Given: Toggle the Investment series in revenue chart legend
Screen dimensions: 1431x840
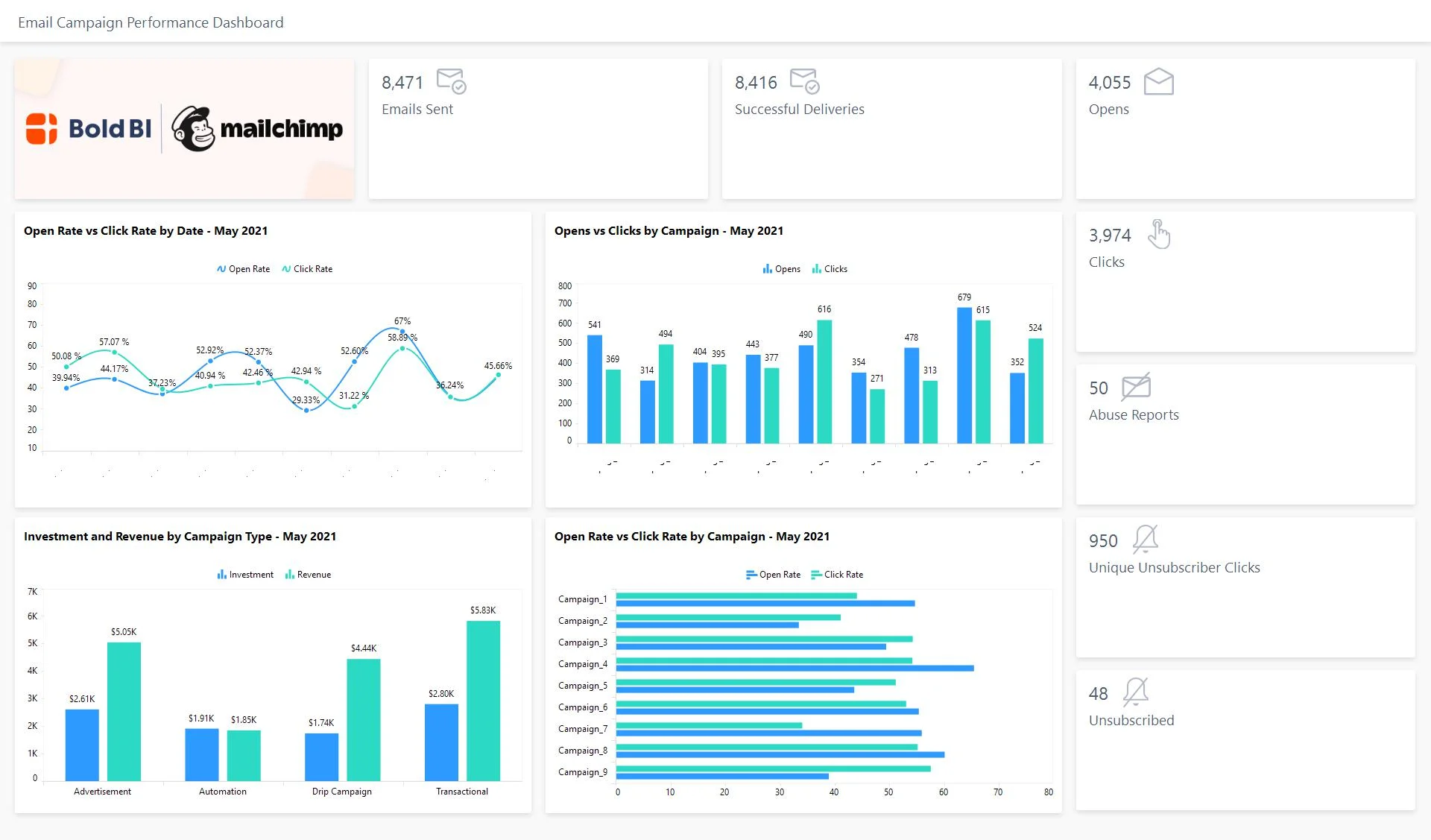Looking at the screenshot, I should (x=246, y=574).
